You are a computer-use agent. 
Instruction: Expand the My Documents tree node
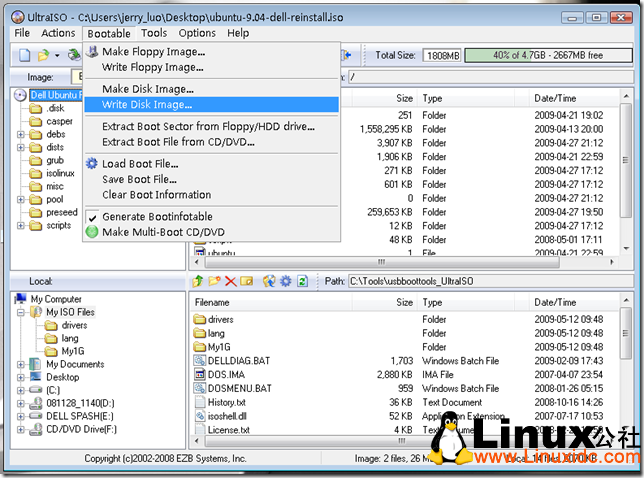21,365
